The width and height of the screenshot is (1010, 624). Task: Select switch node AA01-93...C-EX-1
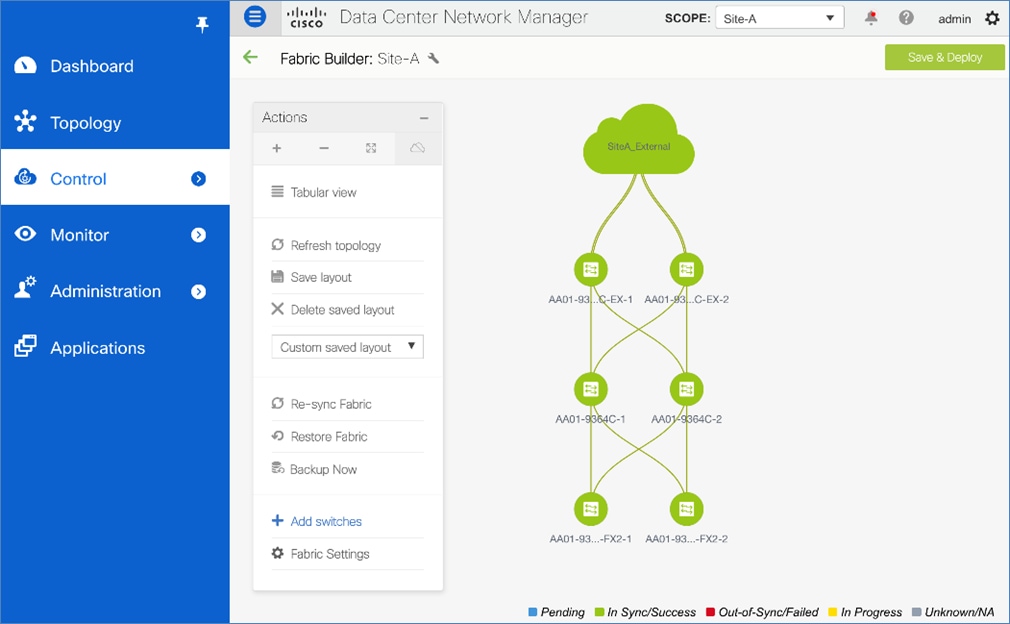point(591,270)
